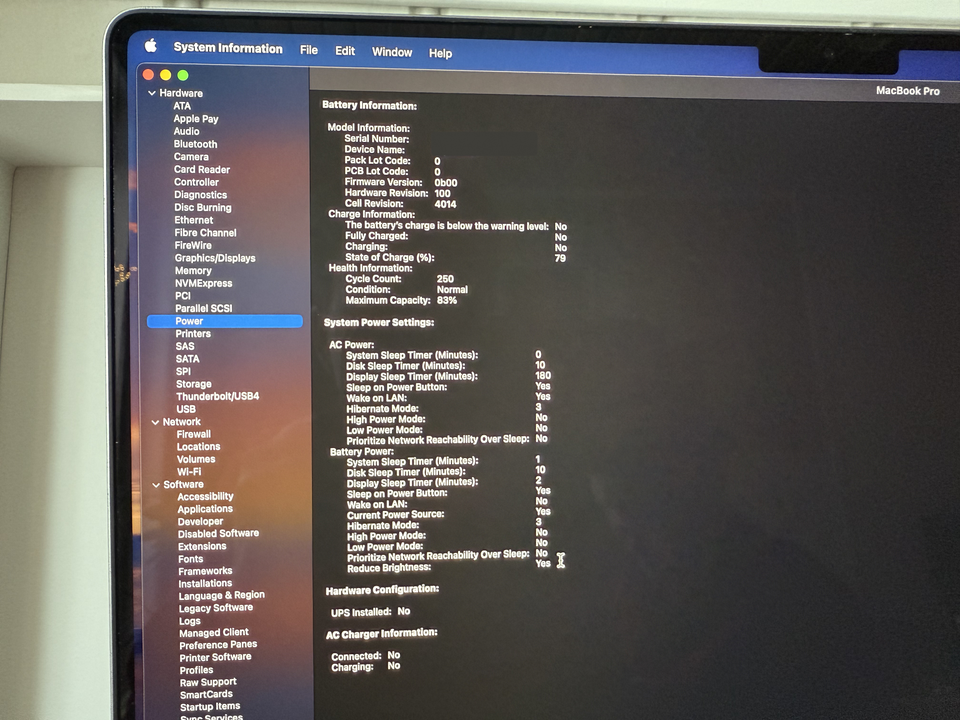Select Printers in the sidebar
The height and width of the screenshot is (720, 960).
click(193, 334)
